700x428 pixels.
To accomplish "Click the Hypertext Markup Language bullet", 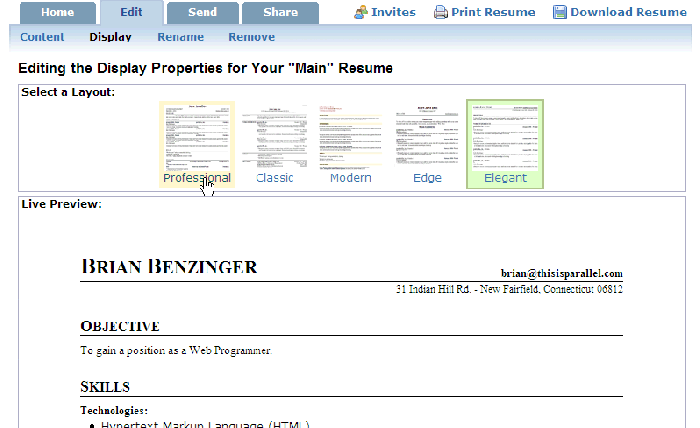I will (205, 424).
